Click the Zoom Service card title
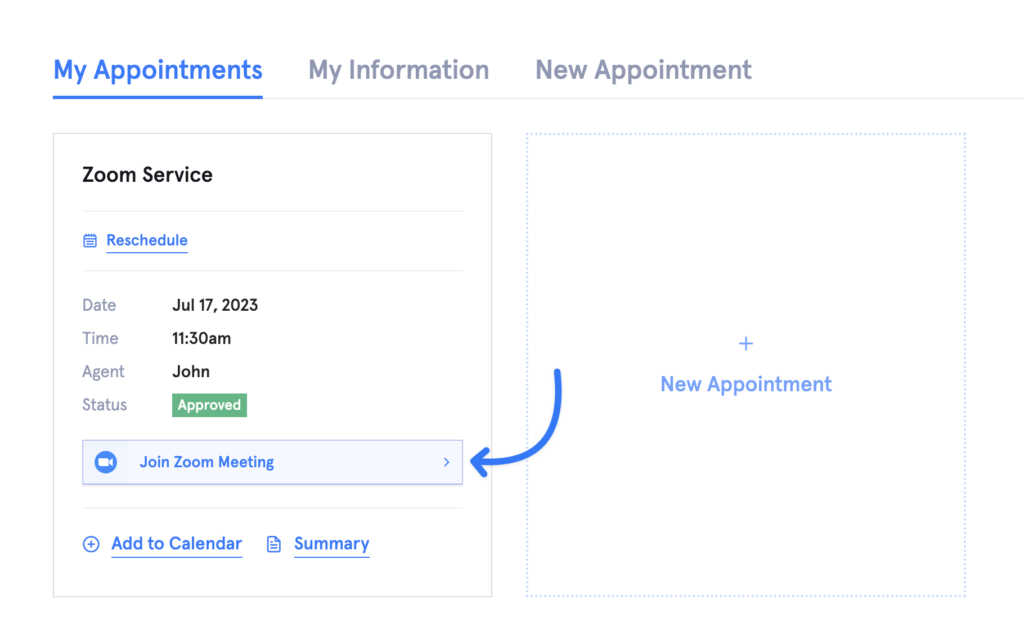1024x635 pixels. pyautogui.click(x=147, y=175)
